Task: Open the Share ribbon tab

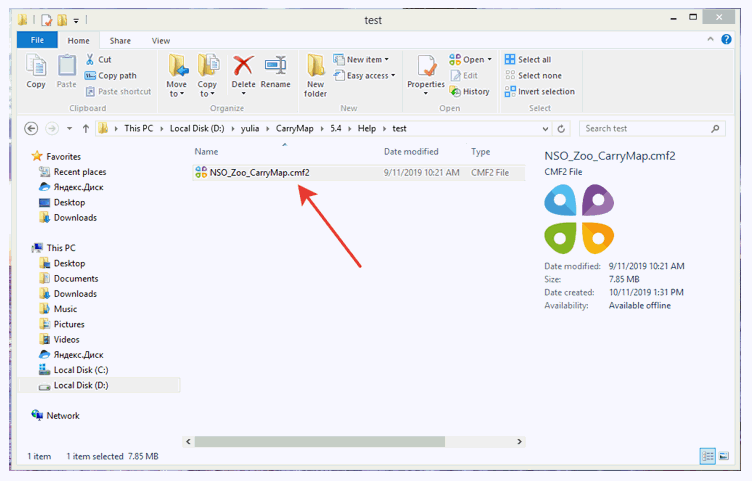Action: (x=120, y=40)
